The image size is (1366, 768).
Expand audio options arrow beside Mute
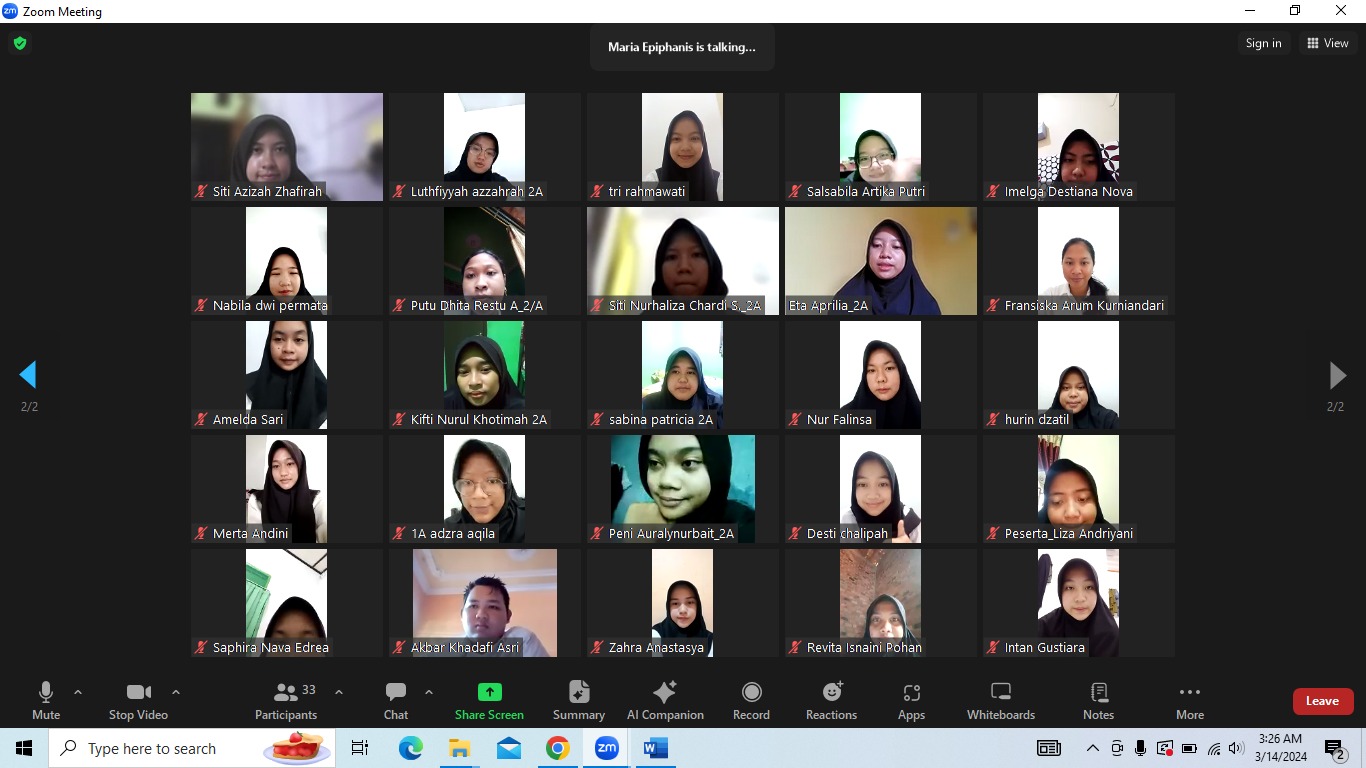click(78, 692)
